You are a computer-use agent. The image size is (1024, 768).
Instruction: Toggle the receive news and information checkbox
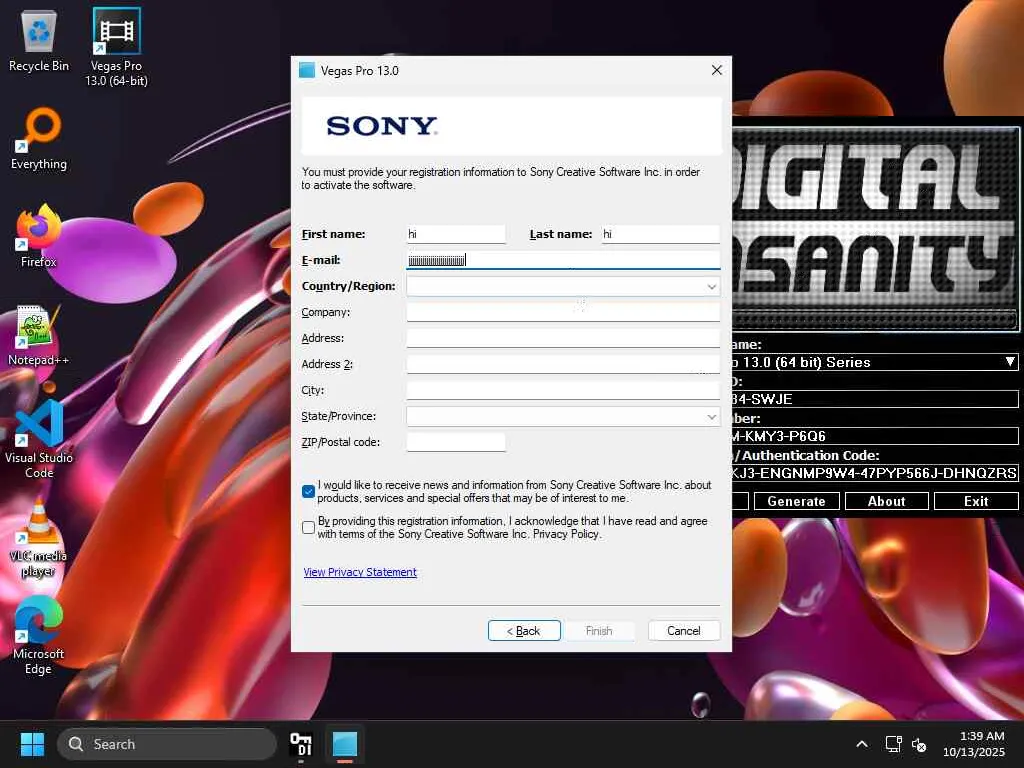[309, 491]
